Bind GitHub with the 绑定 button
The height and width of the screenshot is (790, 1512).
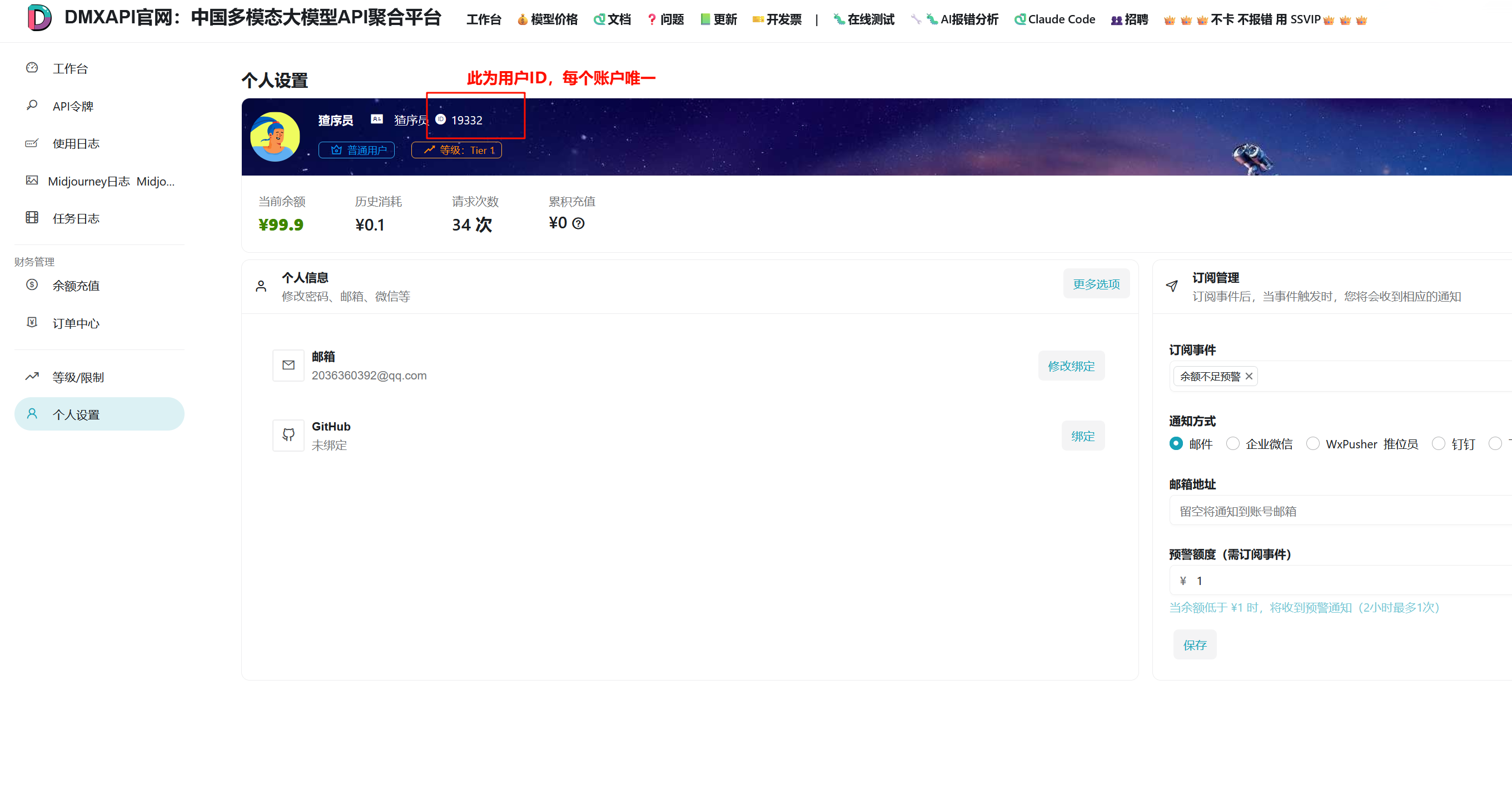pos(1083,436)
